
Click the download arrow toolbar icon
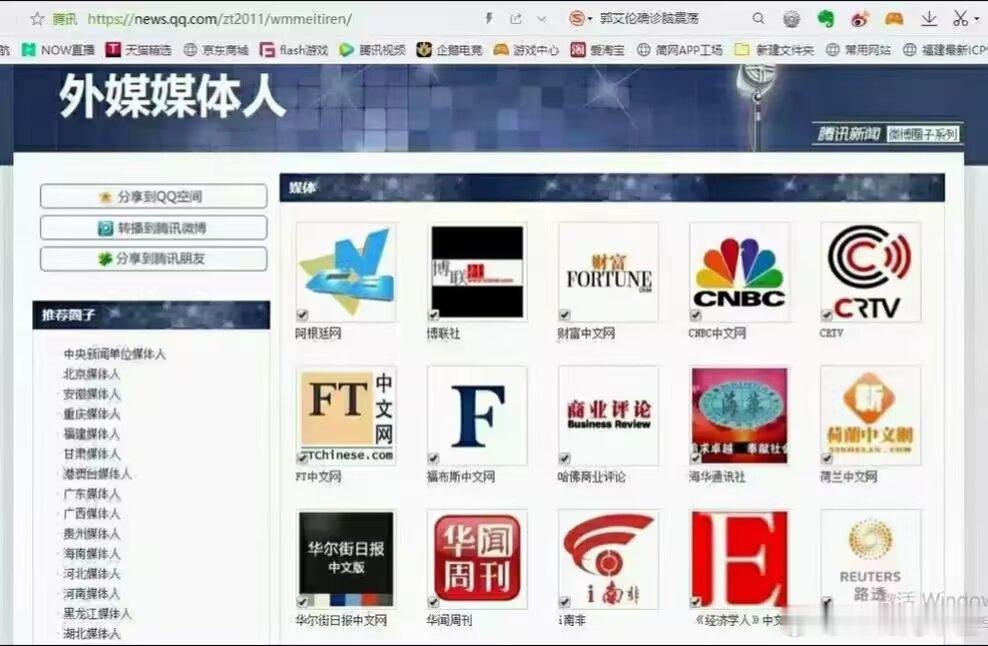[x=929, y=19]
